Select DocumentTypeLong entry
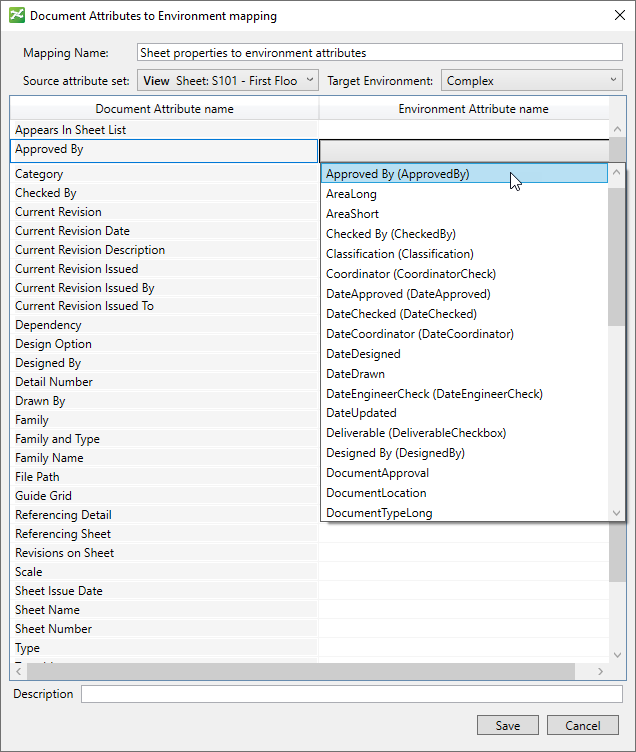The height and width of the screenshot is (752, 636). pos(464,513)
